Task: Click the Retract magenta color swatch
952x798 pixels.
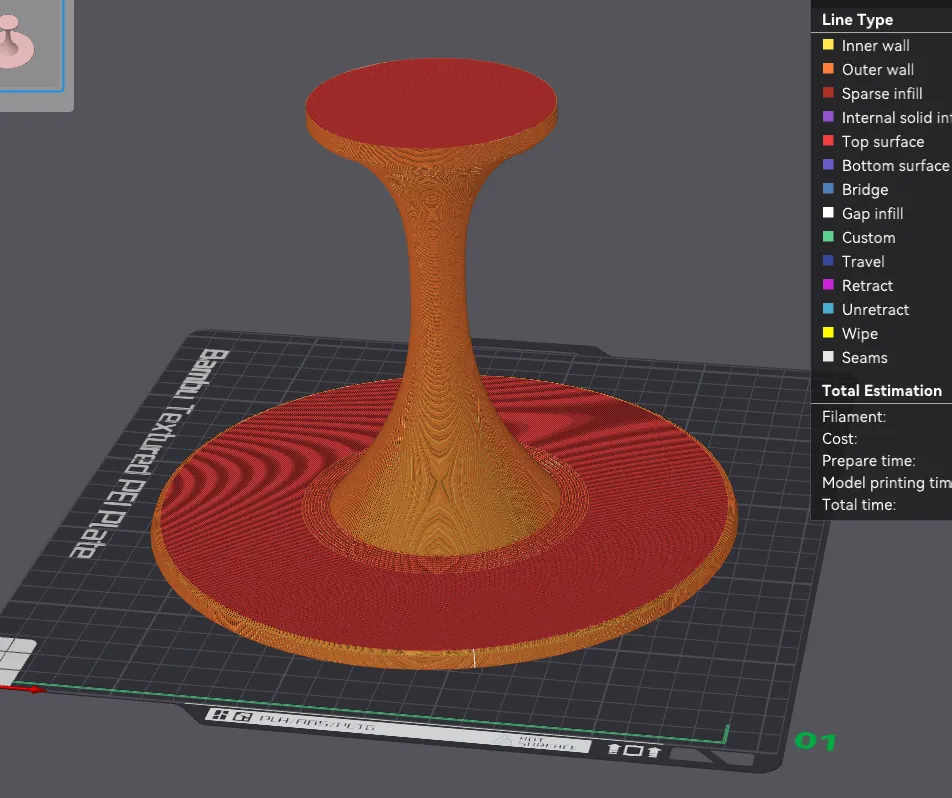Action: [x=828, y=285]
